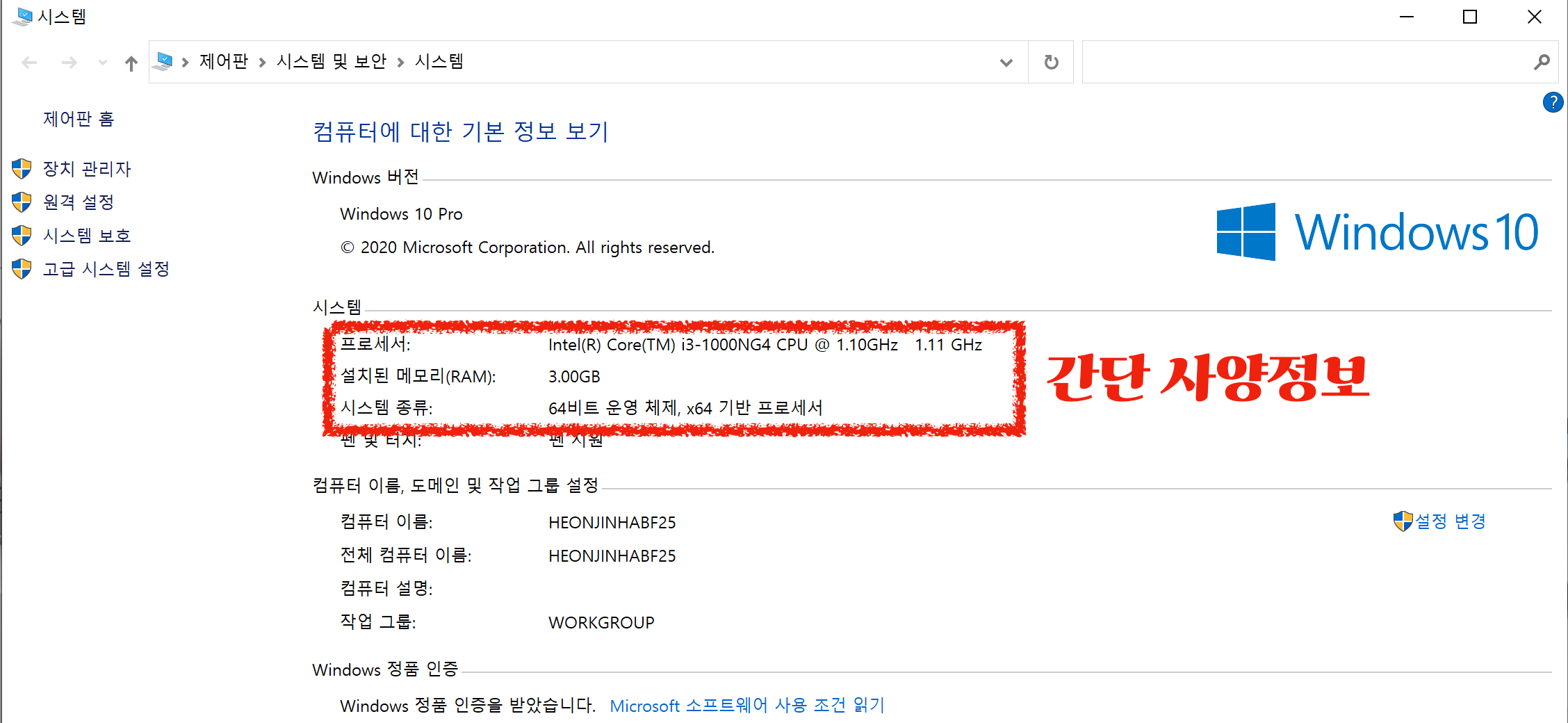This screenshot has width=1568, height=723.
Task: Close the 시스템 window
Action: point(1535,17)
